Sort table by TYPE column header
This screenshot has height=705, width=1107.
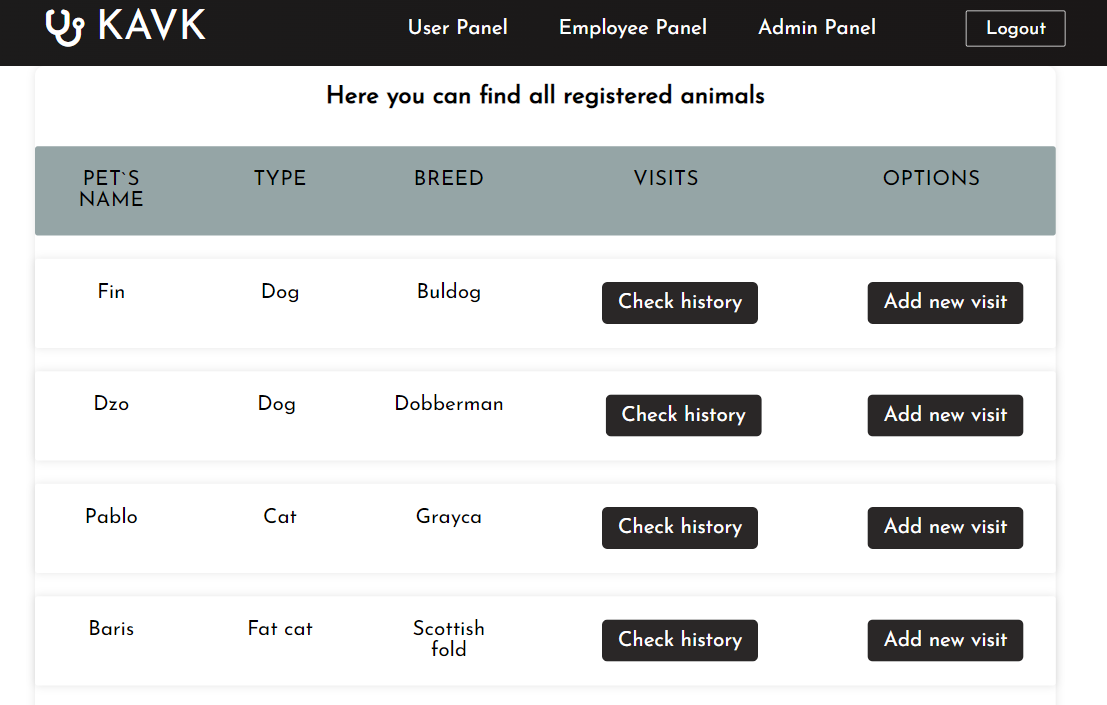pos(279,178)
